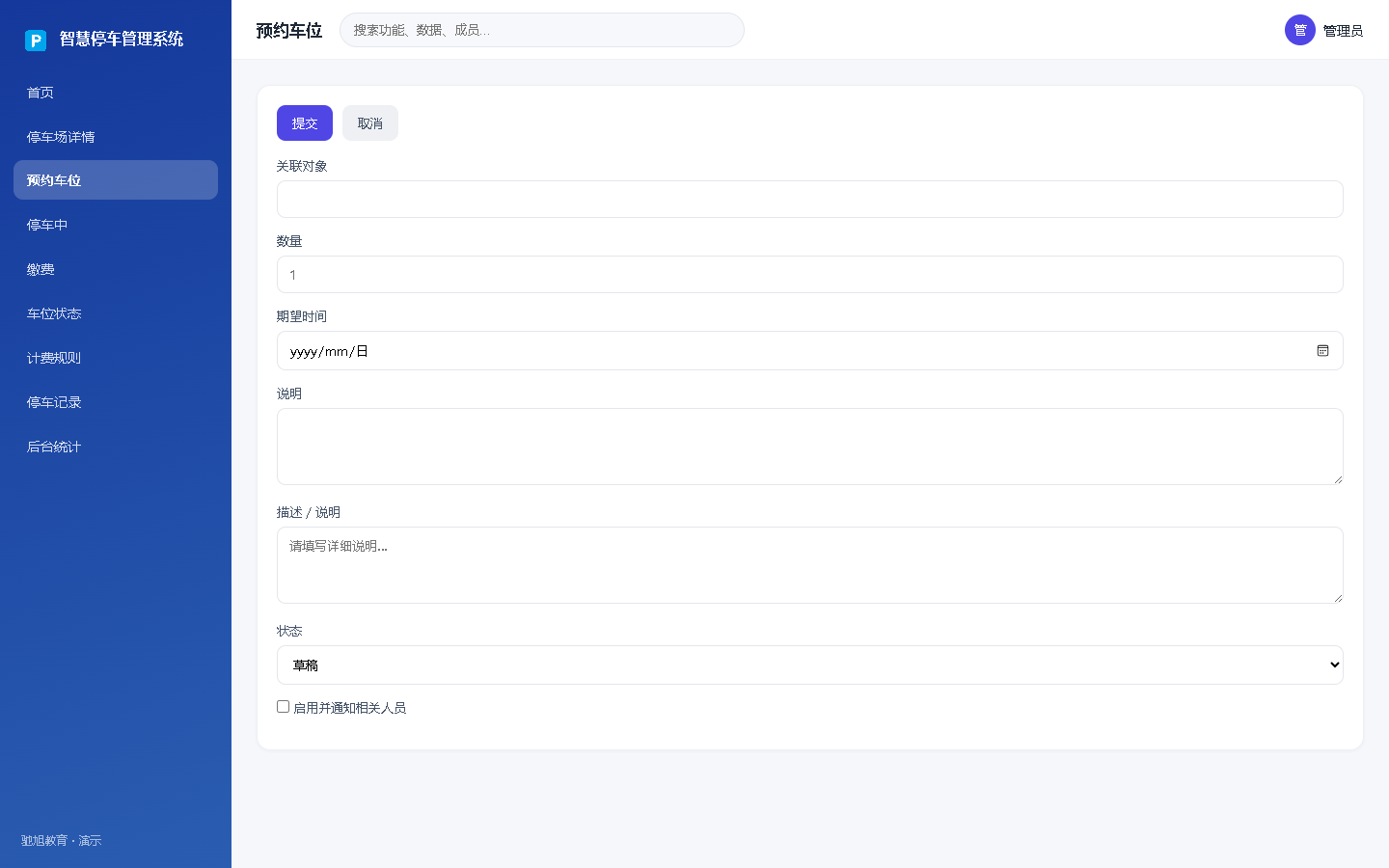Select 预约车位 in the sidebar

coord(116,180)
